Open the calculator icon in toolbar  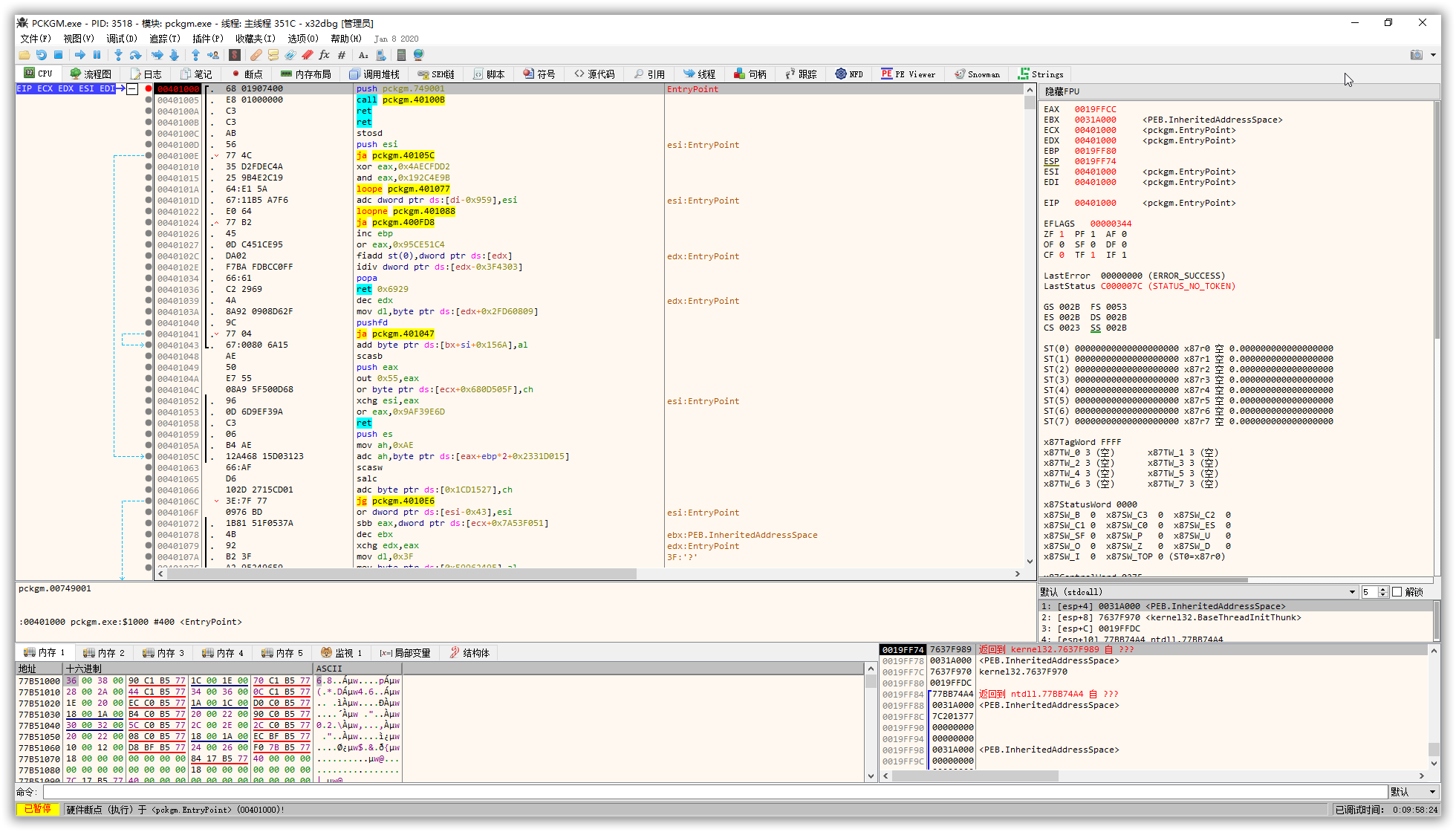pyautogui.click(x=402, y=55)
